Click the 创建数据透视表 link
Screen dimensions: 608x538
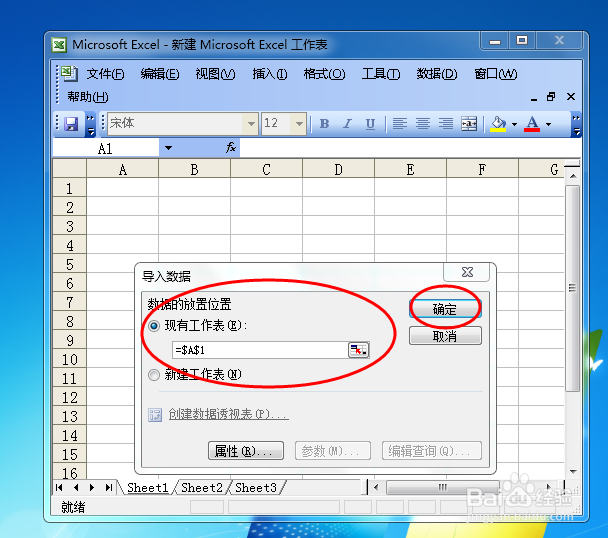228,414
